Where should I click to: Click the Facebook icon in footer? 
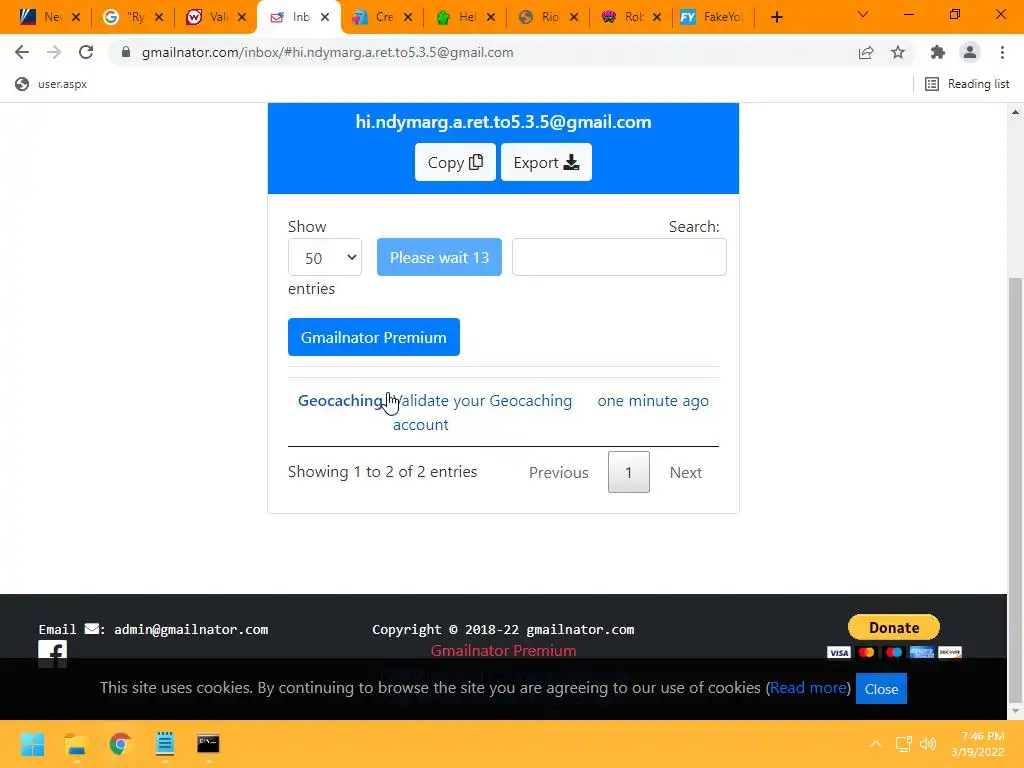pyautogui.click(x=52, y=654)
